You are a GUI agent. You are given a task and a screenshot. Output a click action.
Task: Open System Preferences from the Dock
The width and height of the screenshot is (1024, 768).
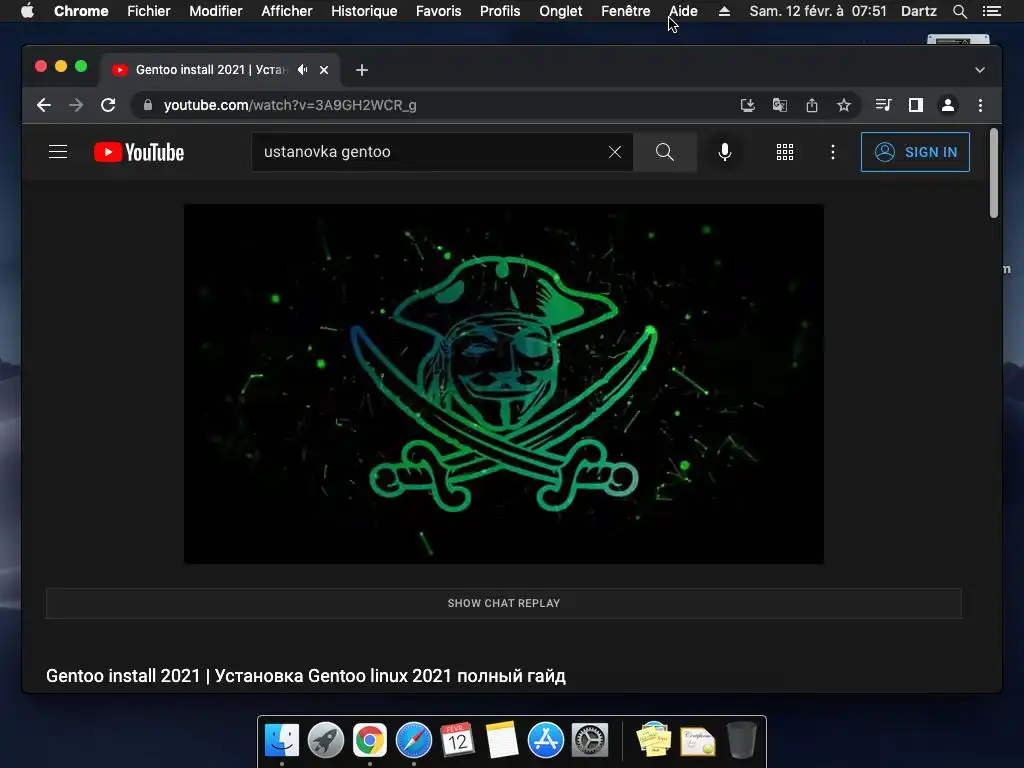click(x=590, y=740)
